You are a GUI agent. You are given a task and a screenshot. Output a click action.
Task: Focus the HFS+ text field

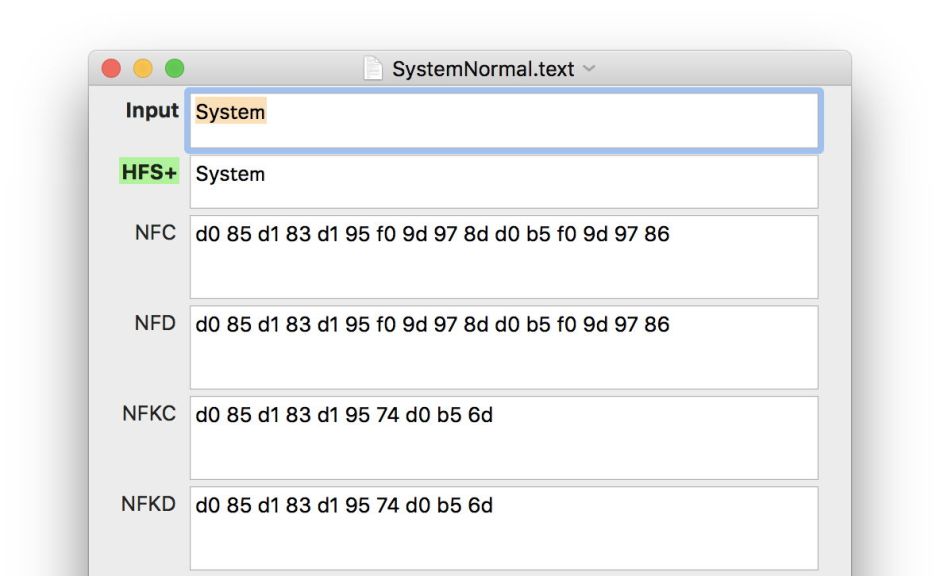(x=503, y=181)
